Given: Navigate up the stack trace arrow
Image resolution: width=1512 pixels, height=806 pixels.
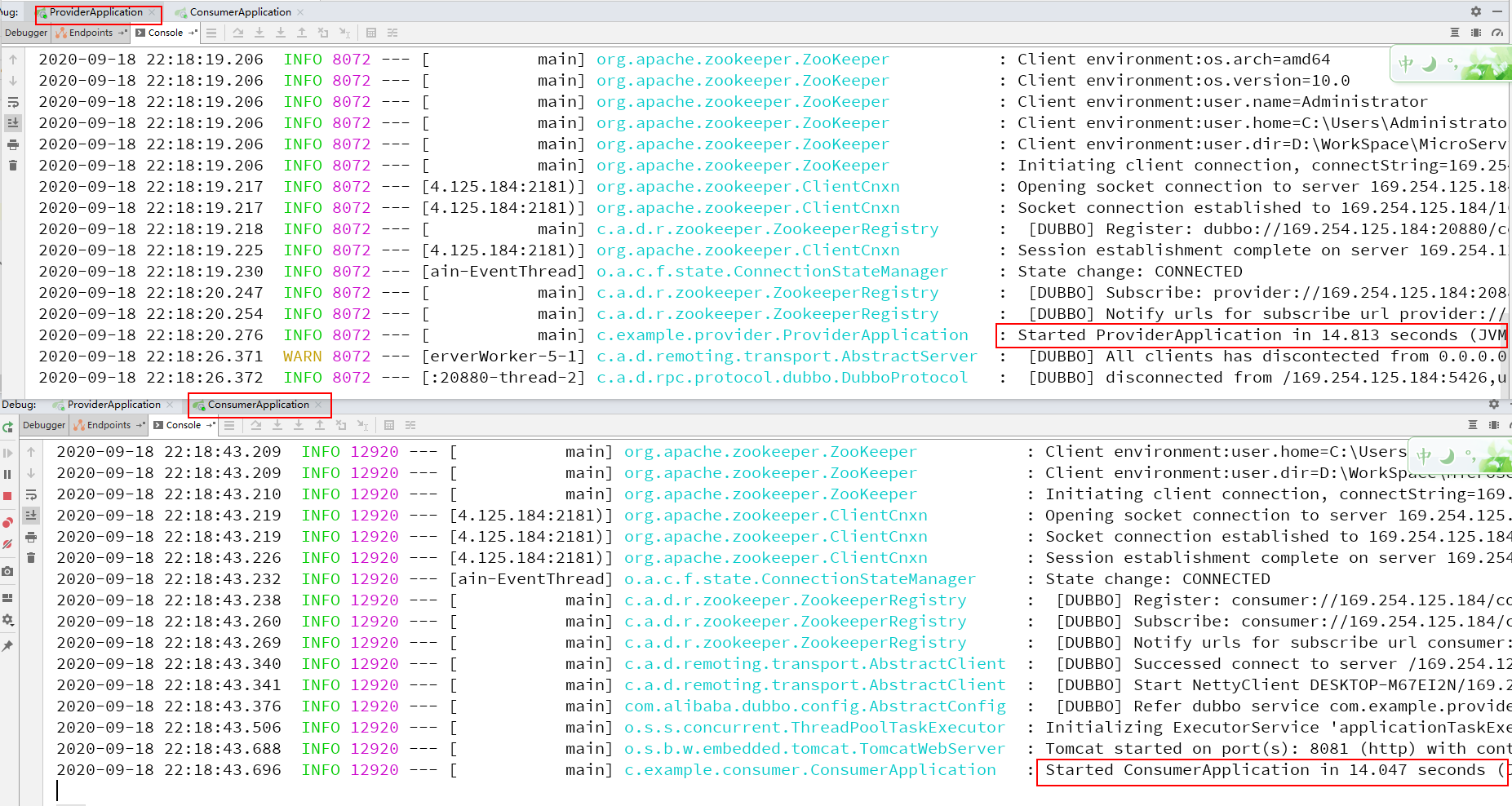Looking at the screenshot, I should click(x=31, y=452).
